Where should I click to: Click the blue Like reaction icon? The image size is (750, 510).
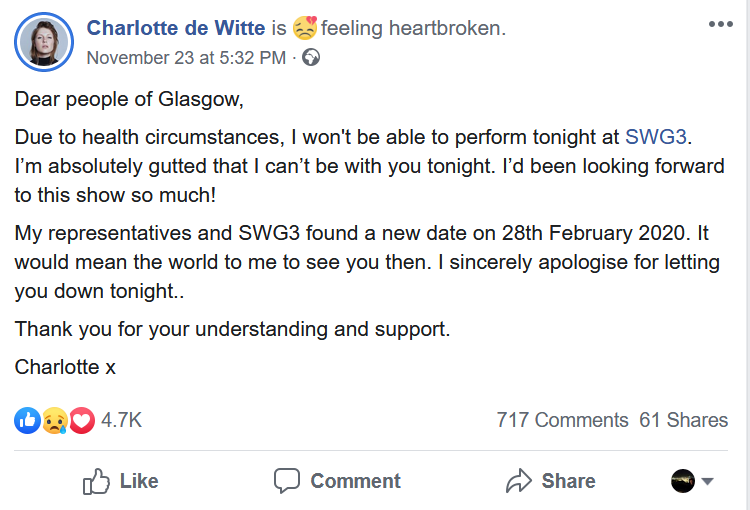(x=27, y=421)
